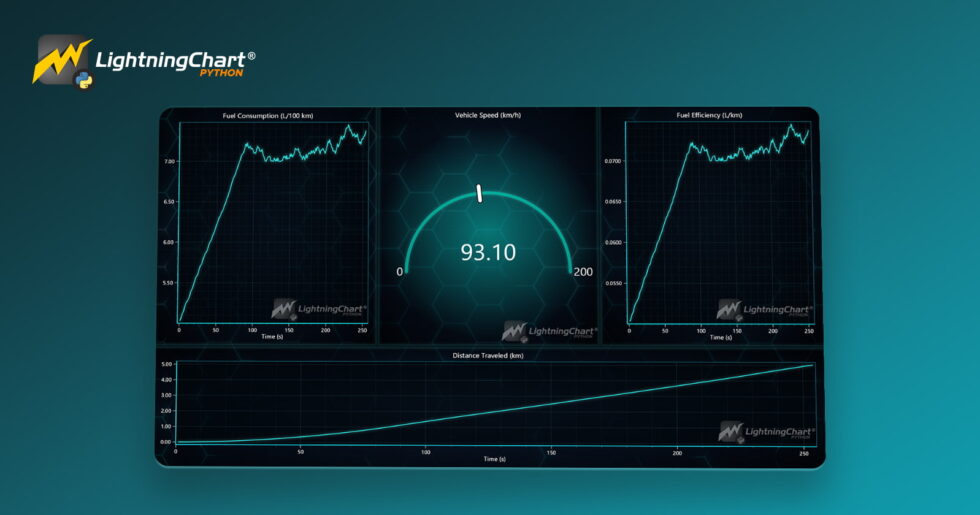The image size is (980, 515).
Task: Click the 7.00 tick on Fuel Consumption axis
Action: 169,161
